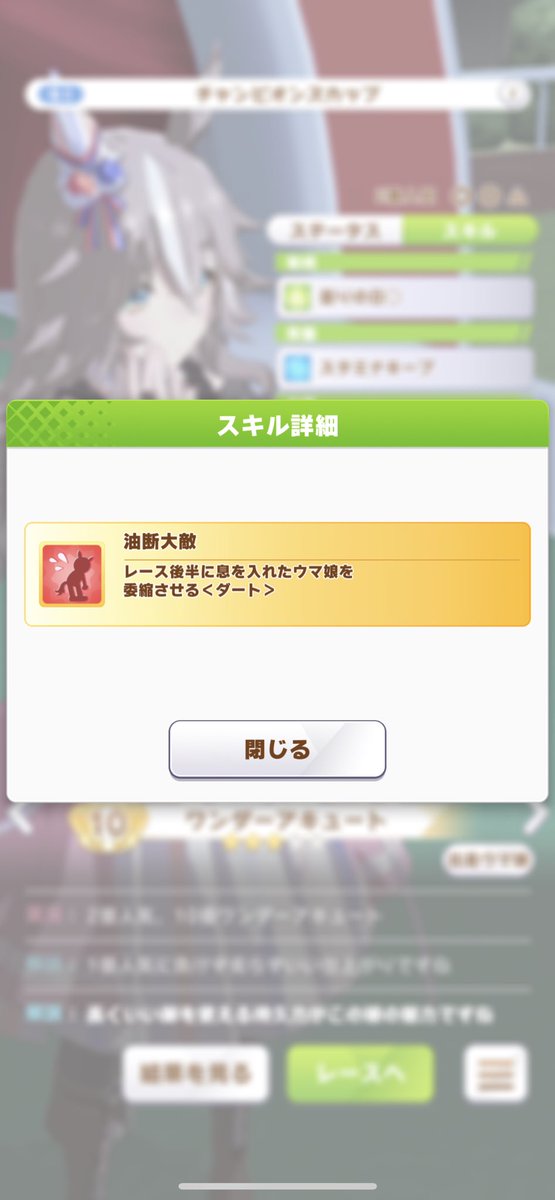Tap the スキル詳細 dialog title bar
This screenshot has width=555, height=1200.
[x=277, y=425]
